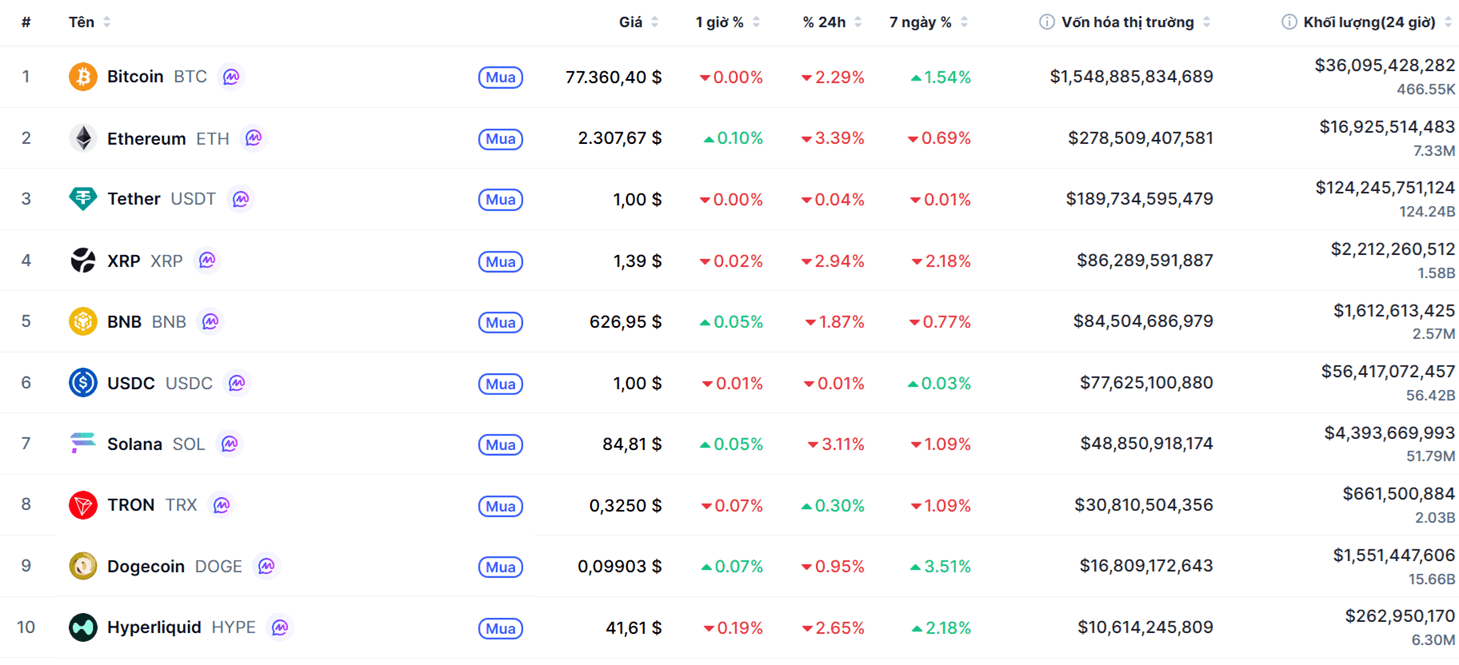1459x665 pixels.
Task: Sort by the # rank column
Action: [26, 22]
